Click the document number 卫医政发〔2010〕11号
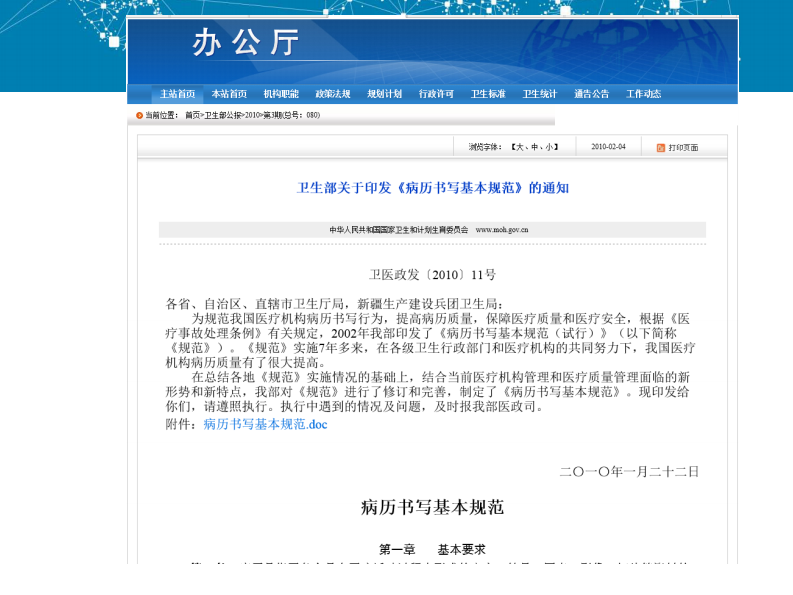793x595 pixels. click(x=432, y=275)
